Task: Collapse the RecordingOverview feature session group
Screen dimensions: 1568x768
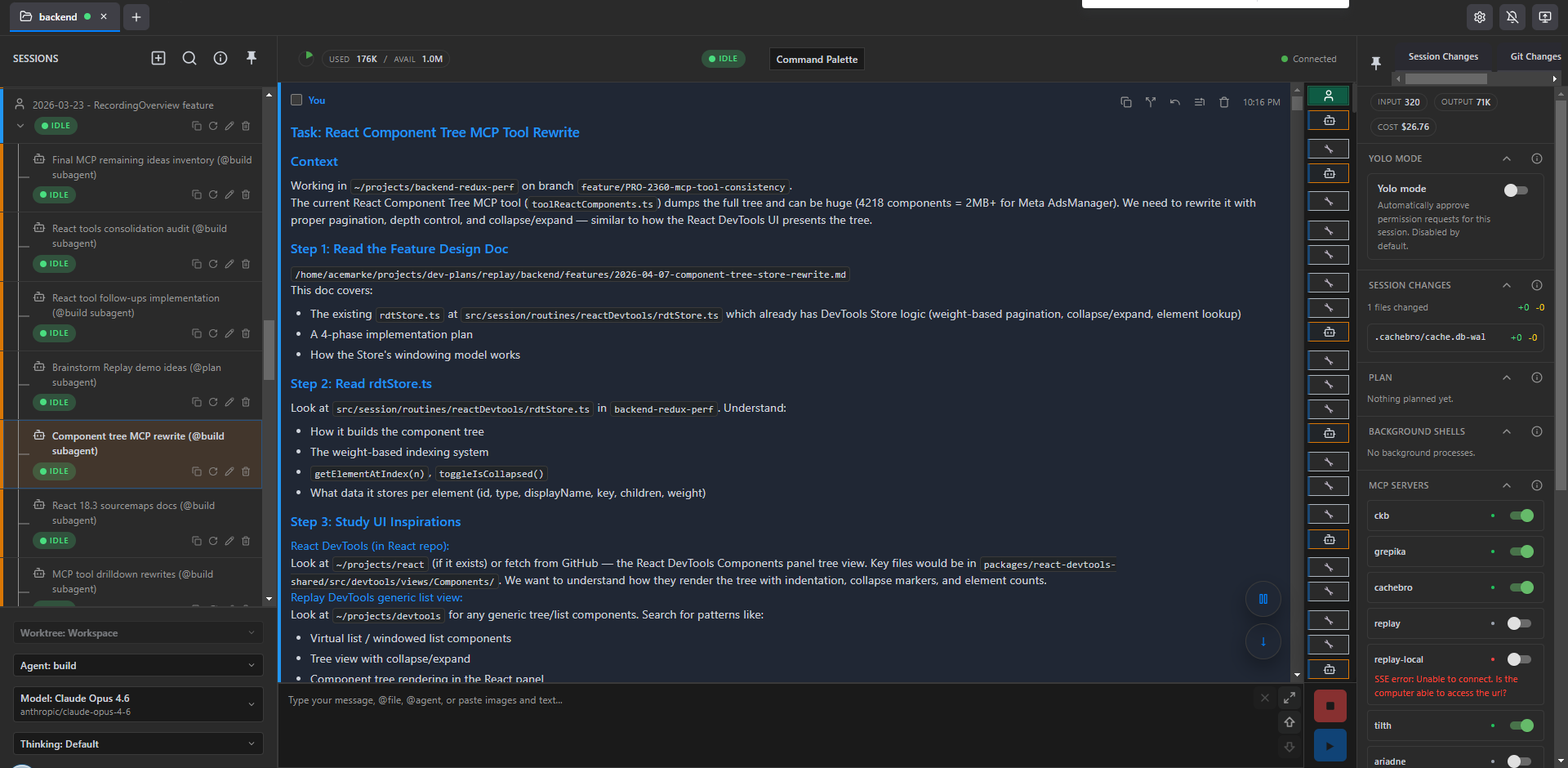Action: click(20, 126)
